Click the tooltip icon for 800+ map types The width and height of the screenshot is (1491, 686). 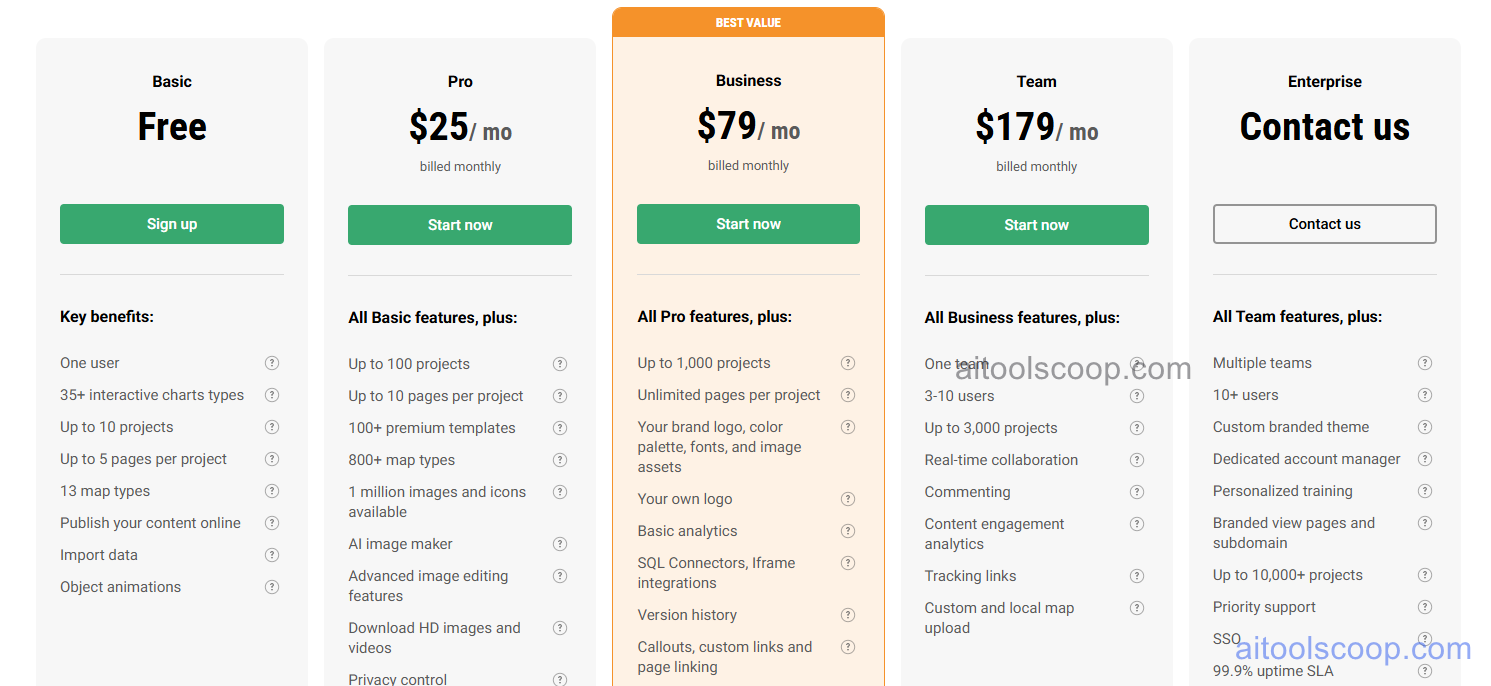tap(560, 459)
